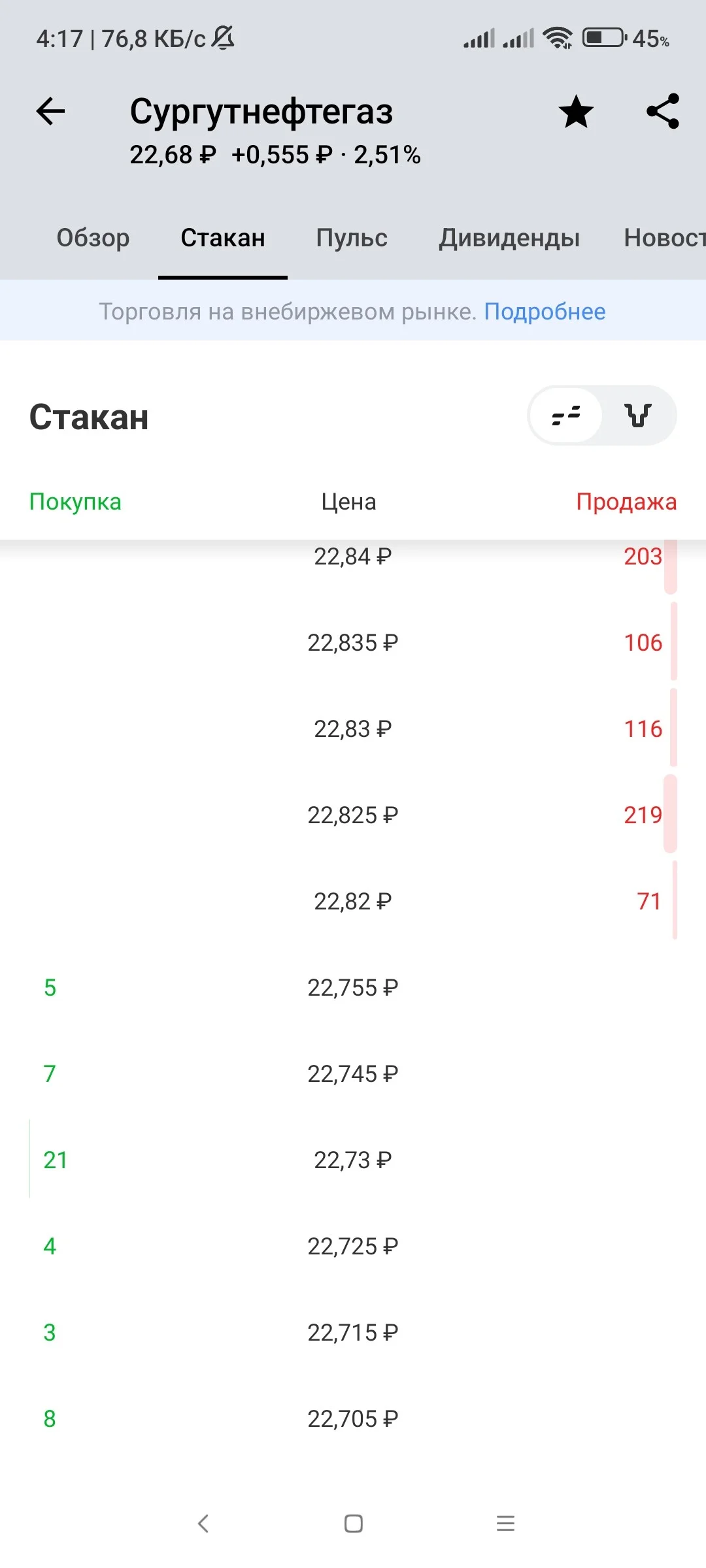Viewport: 706px width, 1568px height.
Task: Tap Android home navigation button
Action: [354, 1524]
